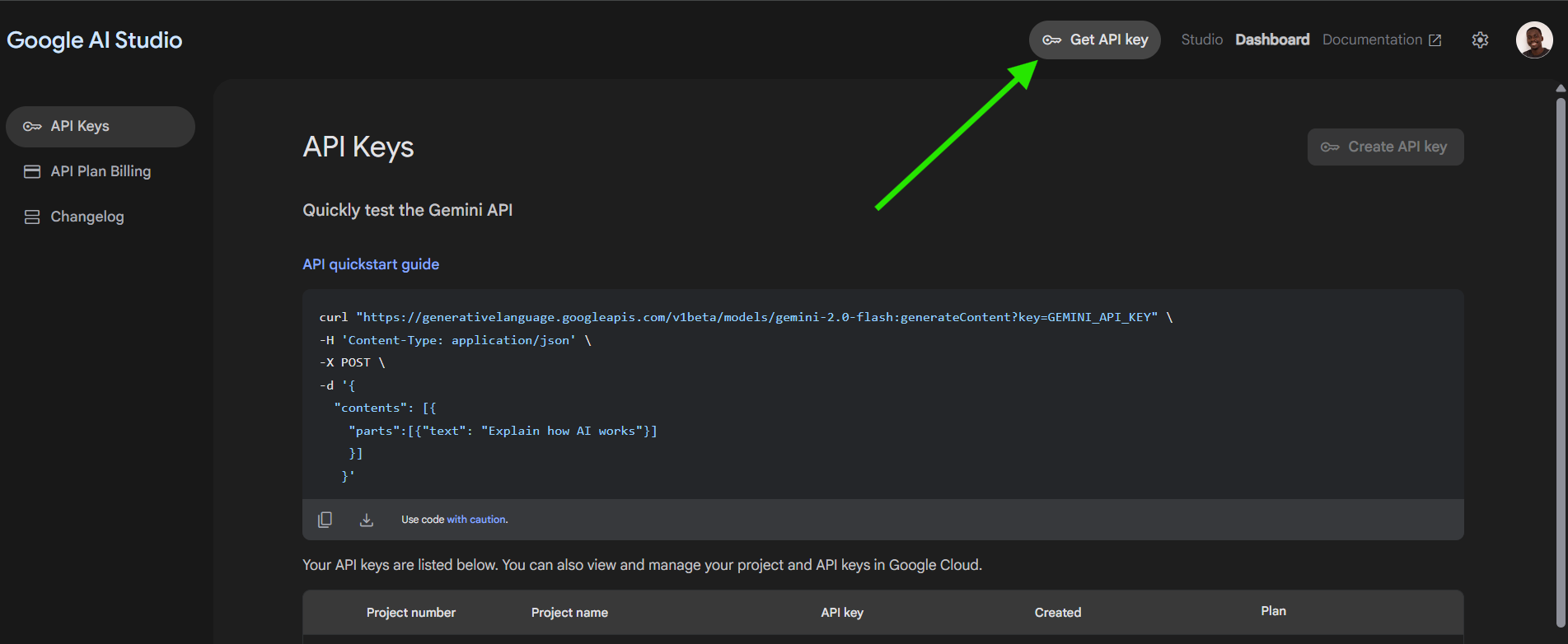The height and width of the screenshot is (644, 1568).
Task: Click the Plan column header
Action: [x=1272, y=611]
